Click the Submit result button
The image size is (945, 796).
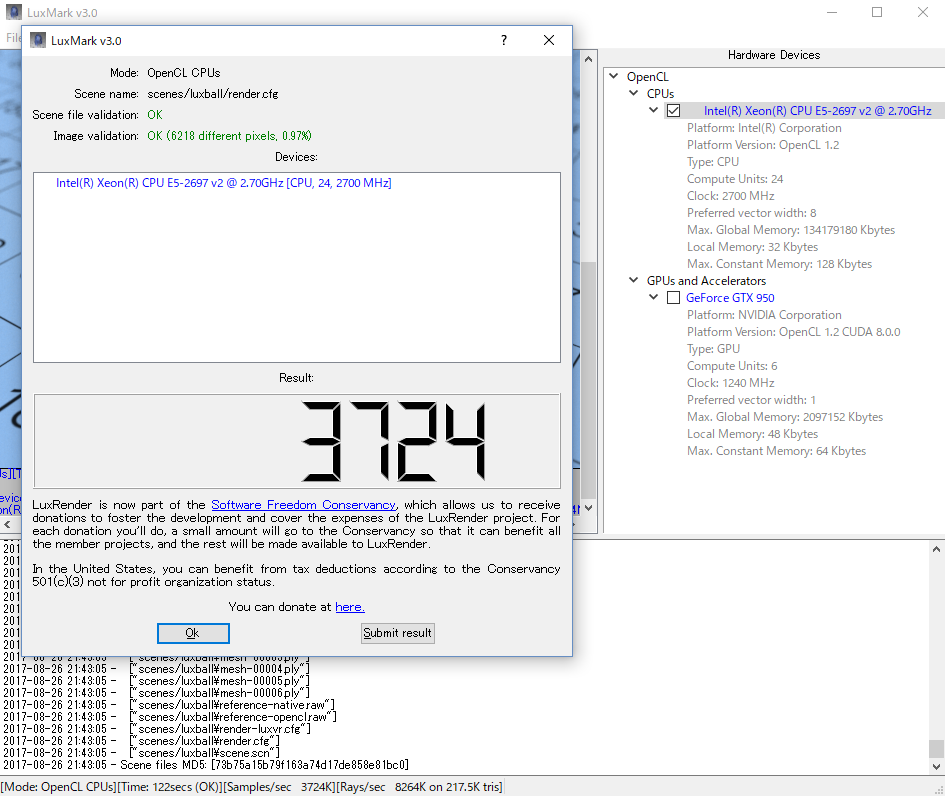pos(397,633)
